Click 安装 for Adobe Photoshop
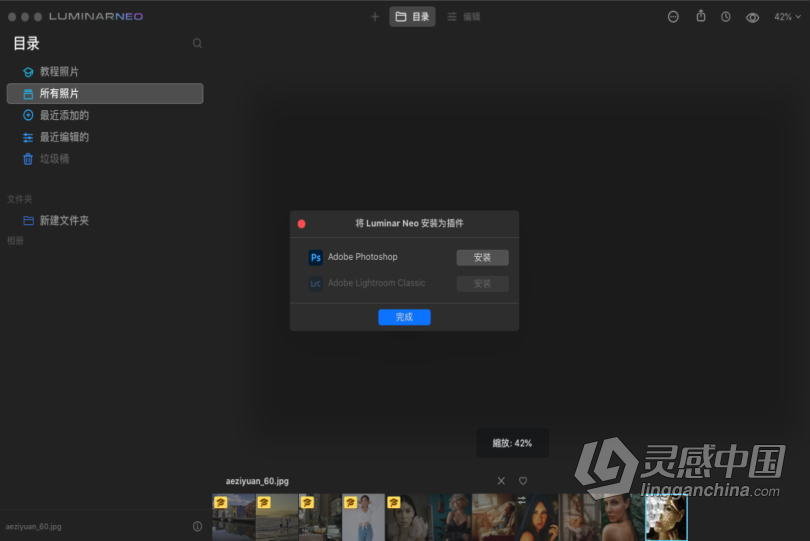Viewport: 810px width, 541px height. pyautogui.click(x=482, y=257)
